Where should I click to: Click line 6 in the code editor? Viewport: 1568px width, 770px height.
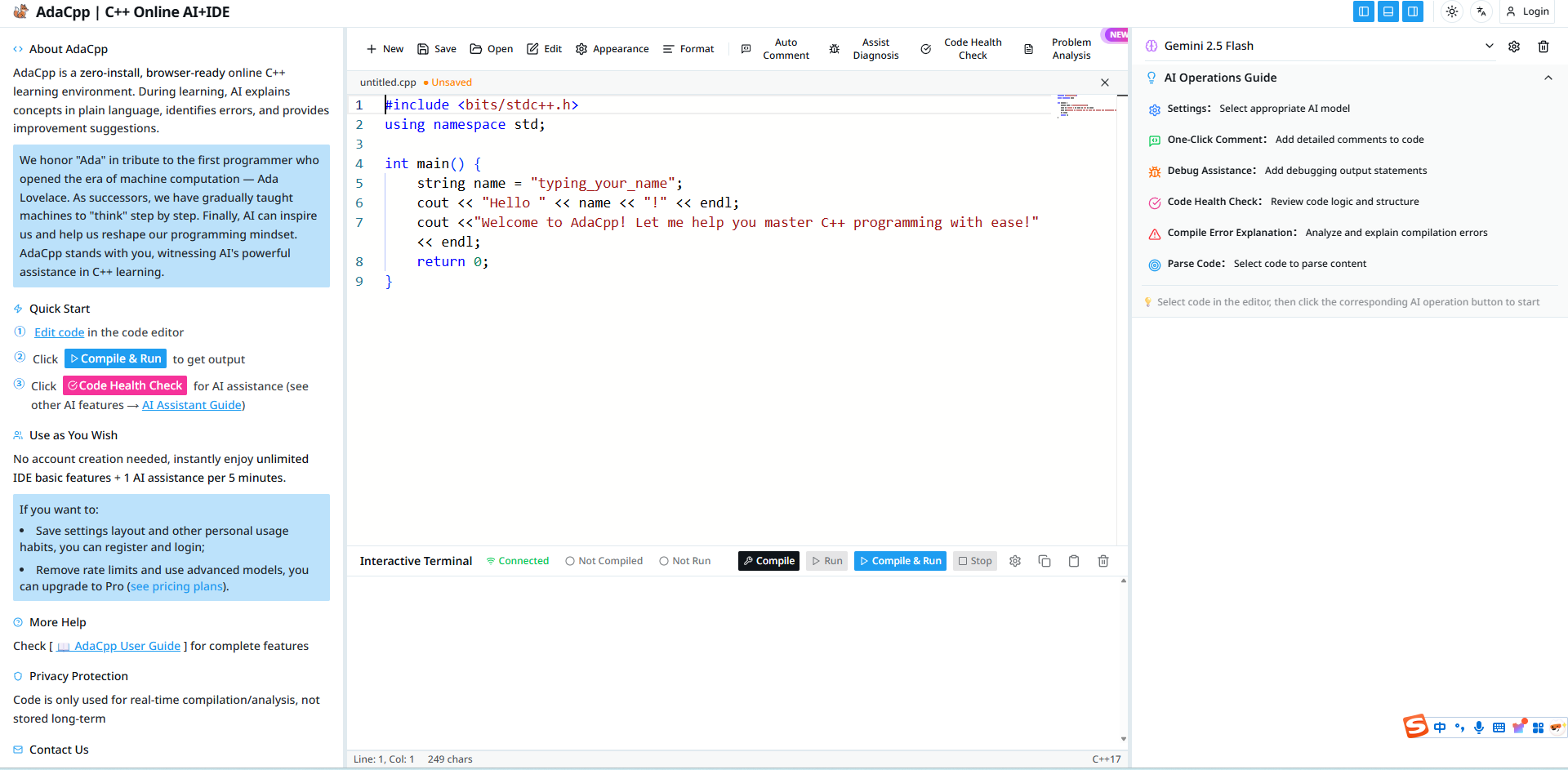[572, 203]
